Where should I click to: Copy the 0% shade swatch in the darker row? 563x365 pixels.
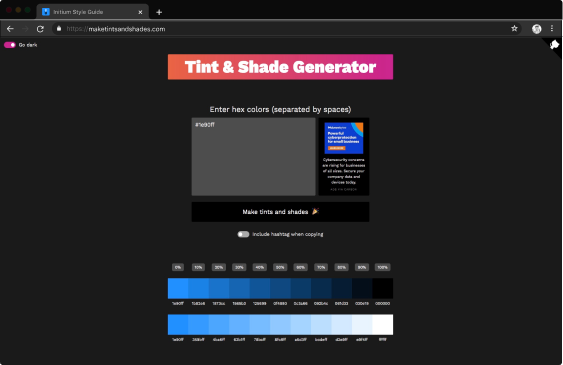178,288
